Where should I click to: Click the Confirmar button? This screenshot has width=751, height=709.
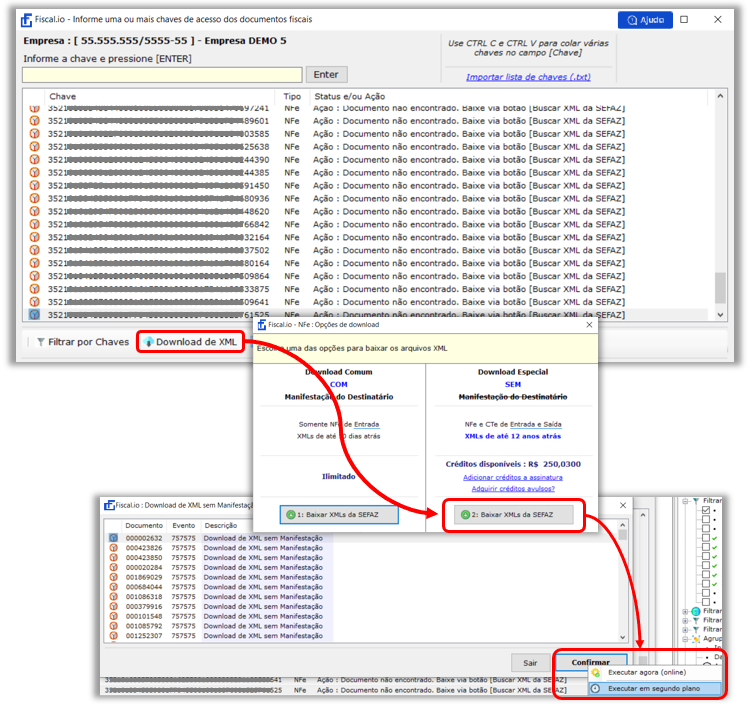[591, 662]
